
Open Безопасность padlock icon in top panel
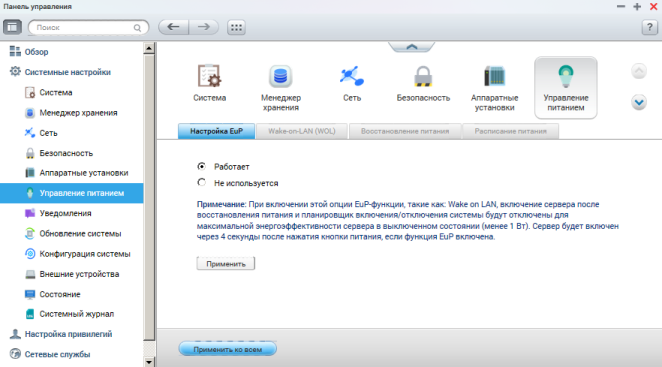[x=423, y=76]
